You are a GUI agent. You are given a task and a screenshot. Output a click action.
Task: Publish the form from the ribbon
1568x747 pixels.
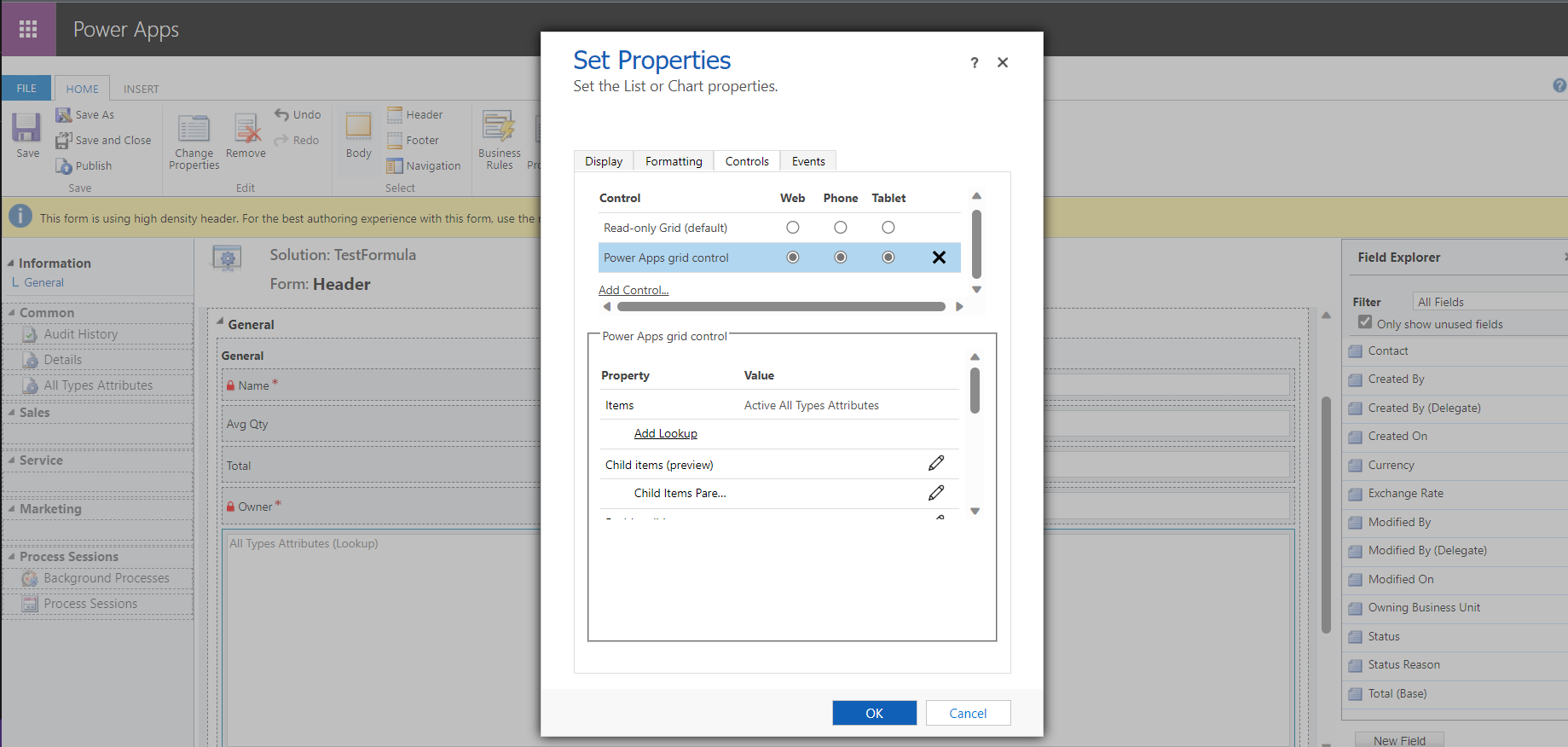click(x=84, y=165)
